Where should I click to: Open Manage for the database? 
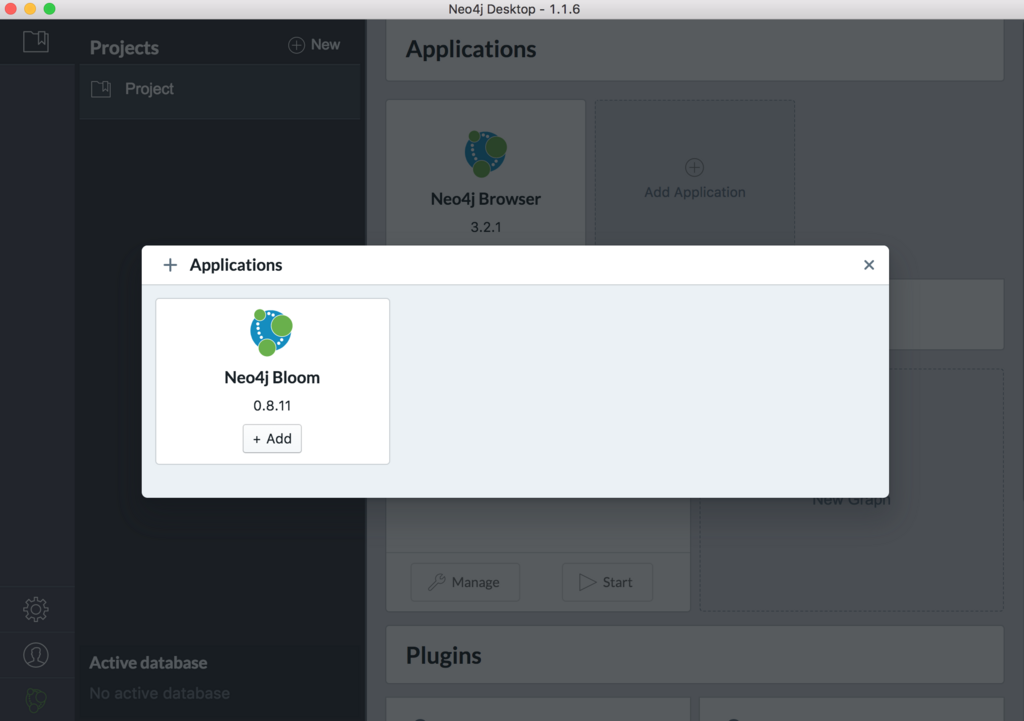coord(465,582)
